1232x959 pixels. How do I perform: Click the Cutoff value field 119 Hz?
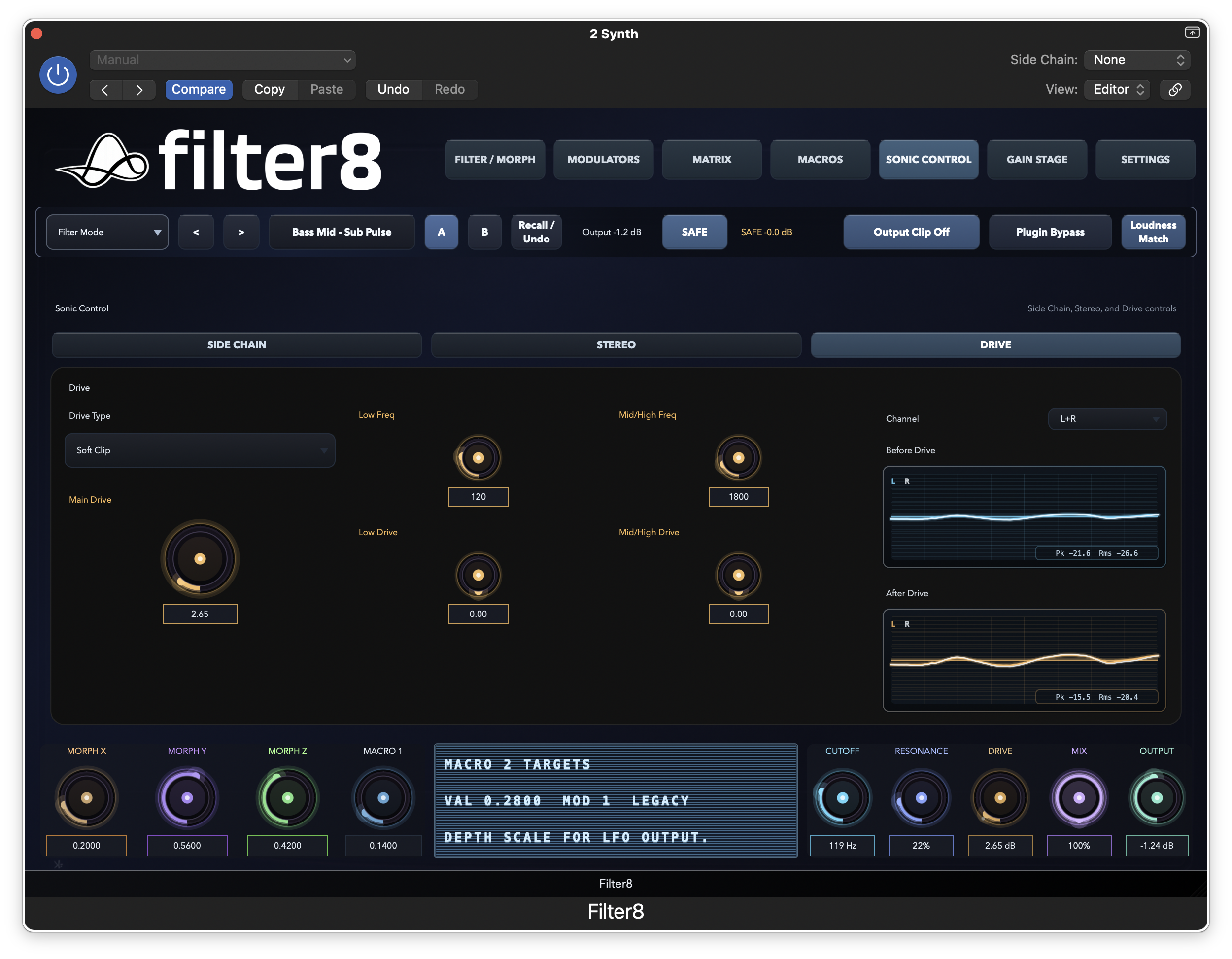[x=842, y=845]
